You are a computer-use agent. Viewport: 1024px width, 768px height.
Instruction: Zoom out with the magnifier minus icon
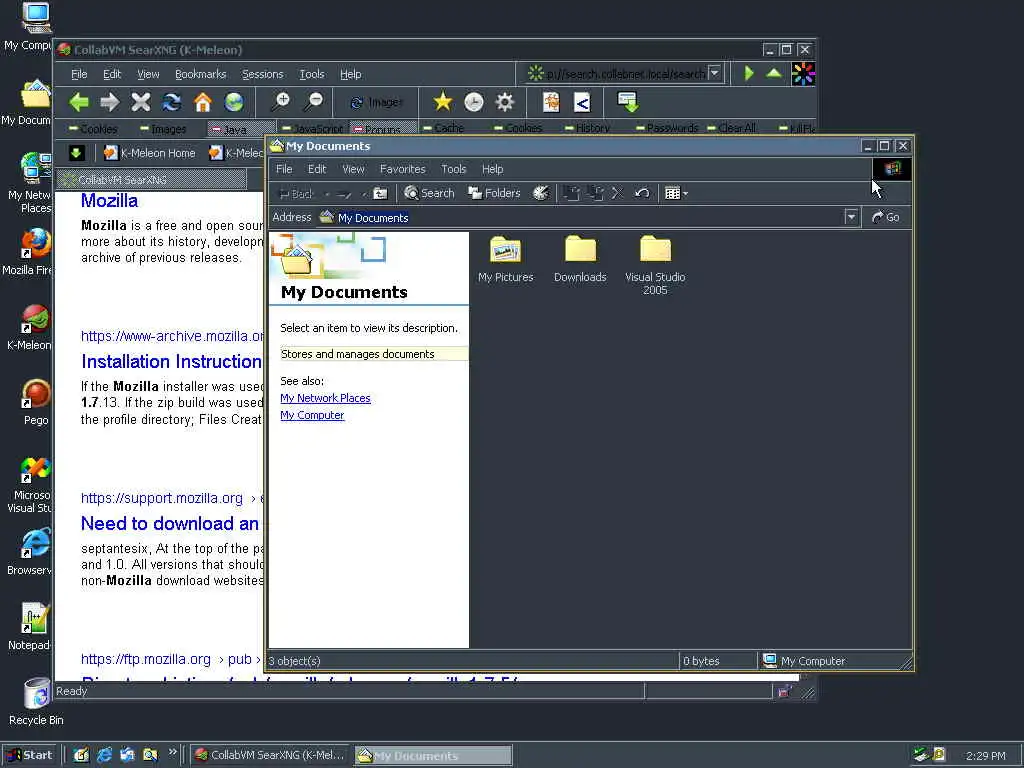pyautogui.click(x=313, y=102)
